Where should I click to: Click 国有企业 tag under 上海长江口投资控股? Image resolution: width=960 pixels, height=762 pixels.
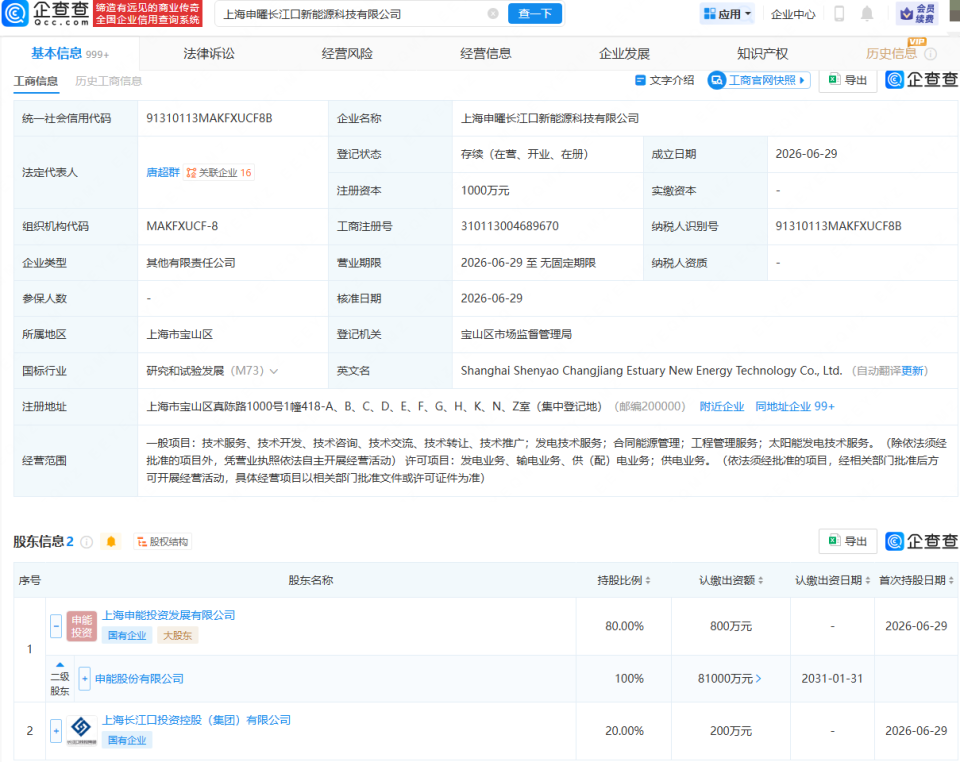tap(127, 740)
